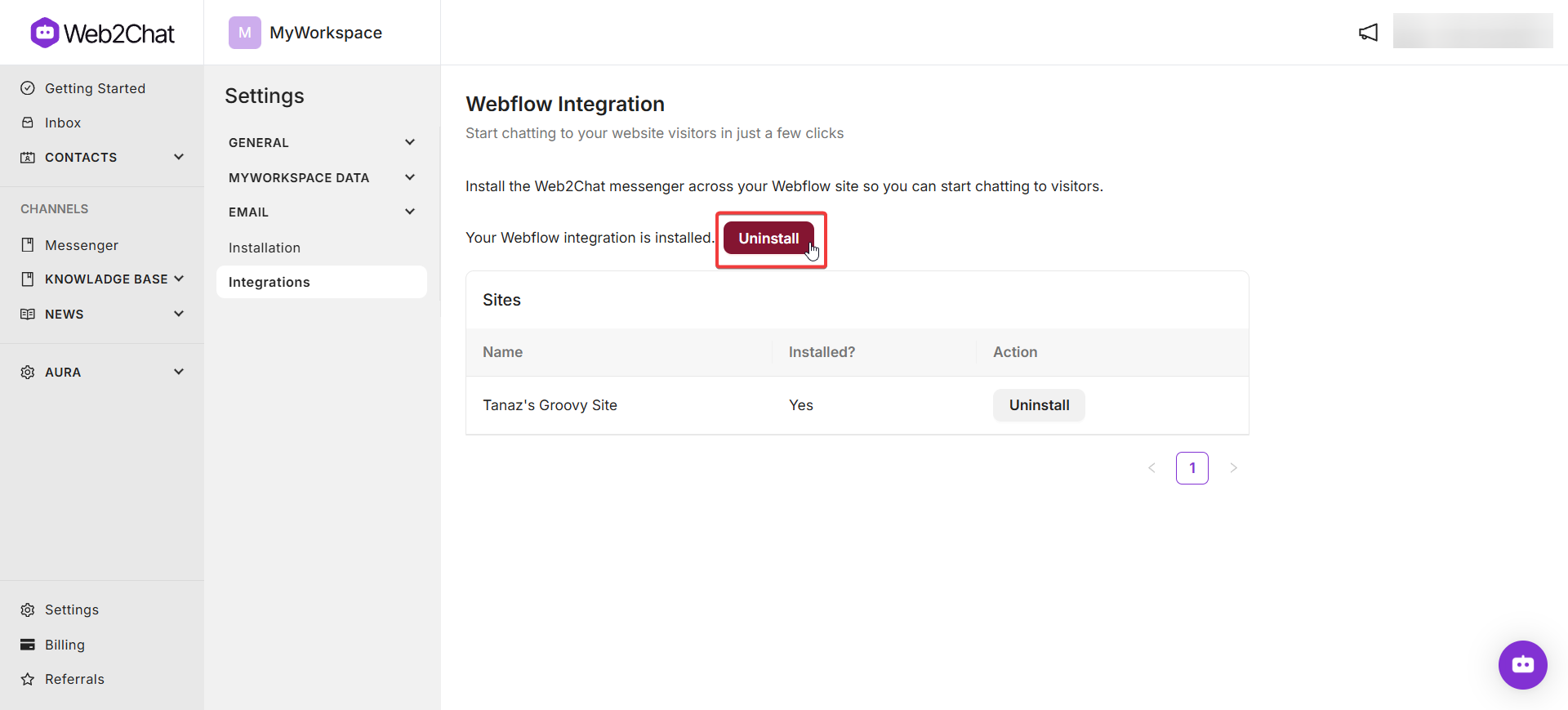
Task: Expand the MyWorkspace Data chevron
Action: (x=410, y=177)
